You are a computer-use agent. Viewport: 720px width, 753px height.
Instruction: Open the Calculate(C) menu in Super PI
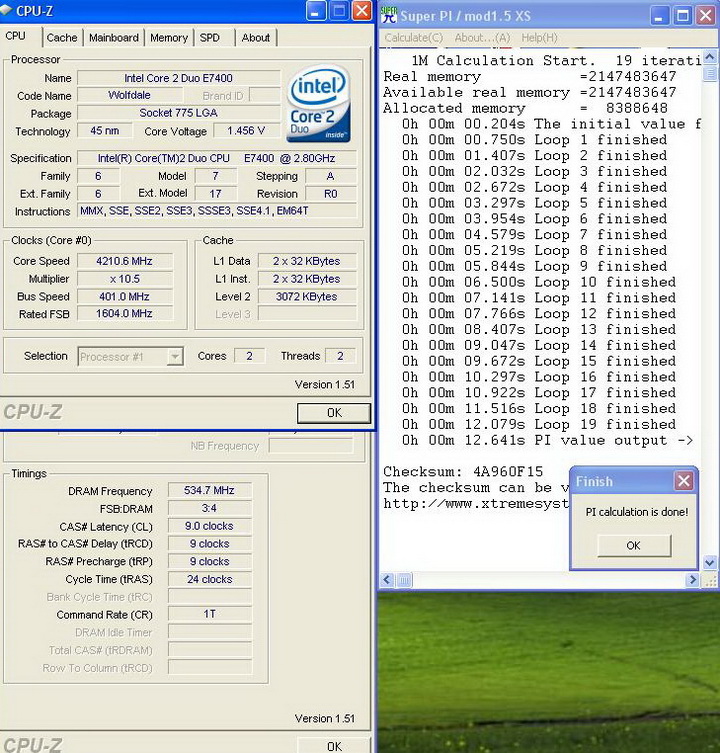pos(414,38)
